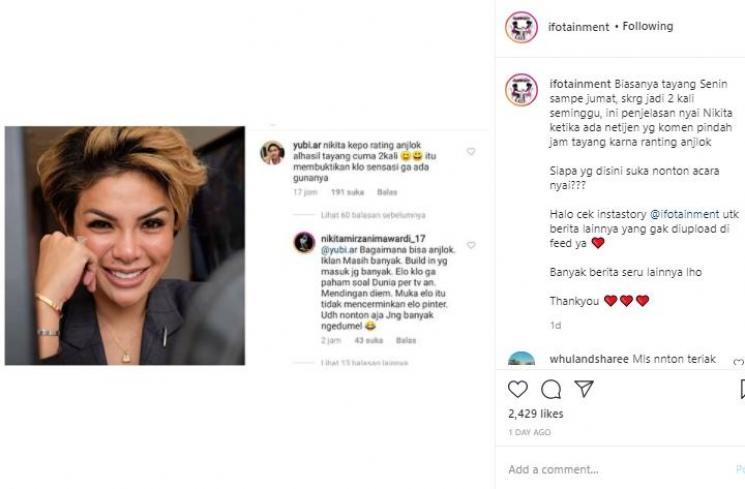The height and width of the screenshot is (489, 745).
Task: Click the "1d" timestamp under the caption
Action: 555,325
